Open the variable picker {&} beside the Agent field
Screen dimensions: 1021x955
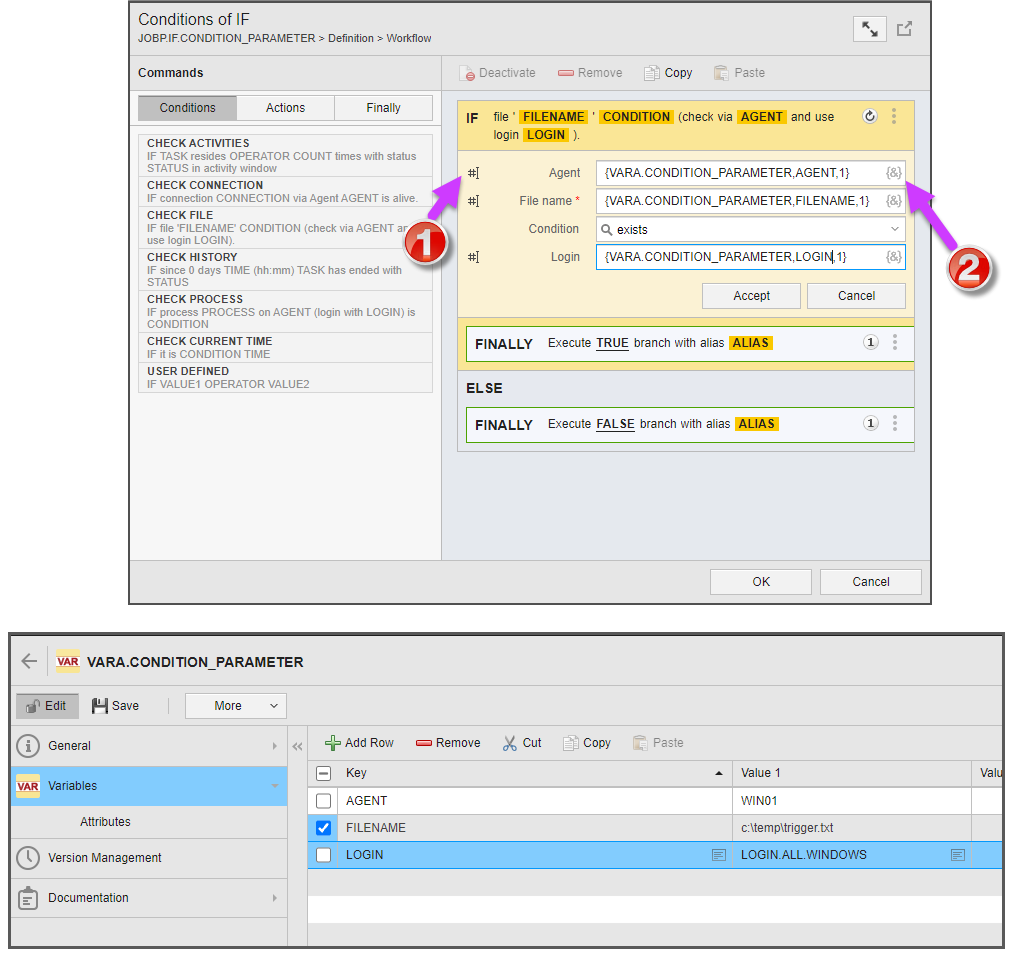pyautogui.click(x=894, y=173)
